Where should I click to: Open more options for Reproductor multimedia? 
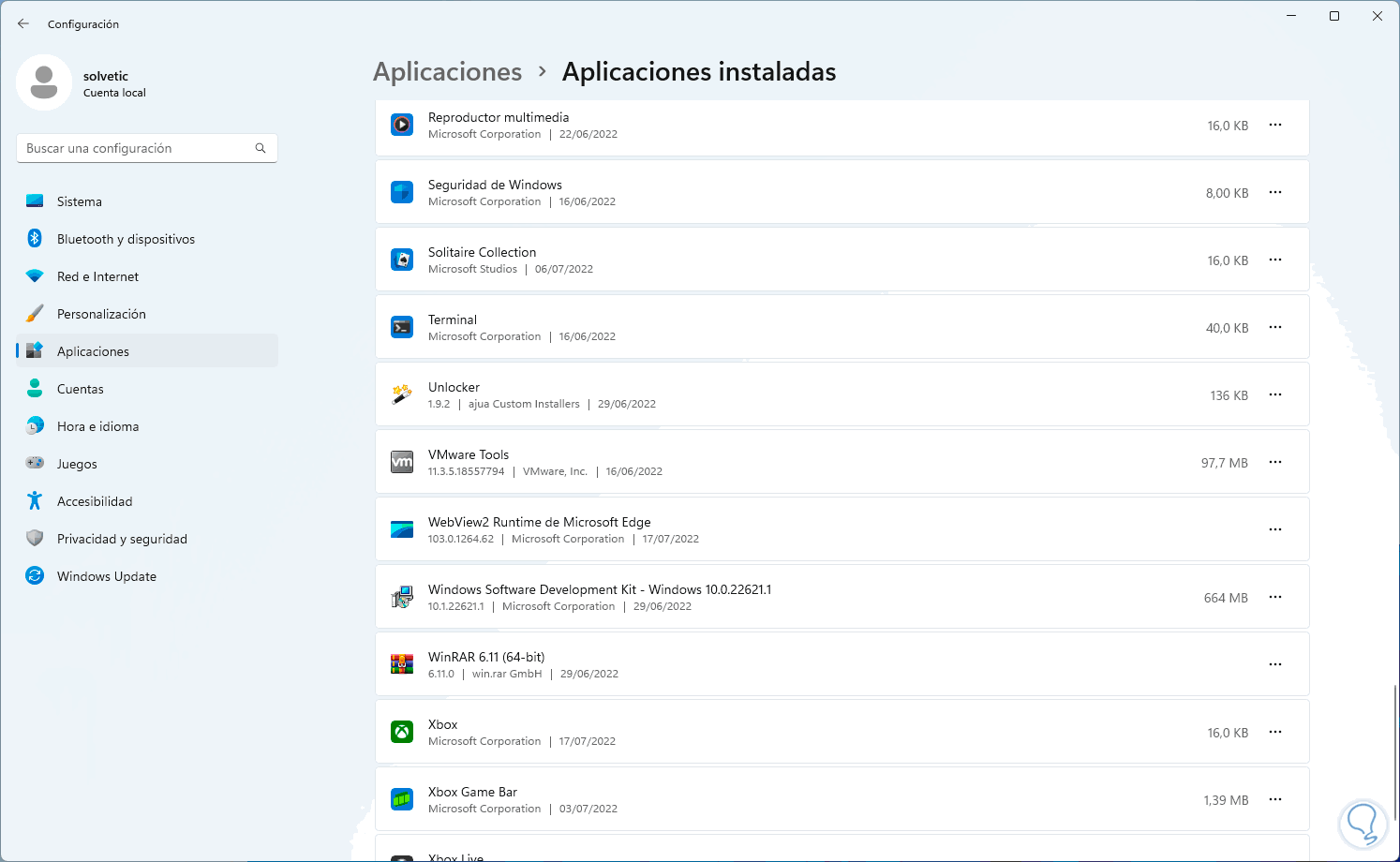tap(1274, 125)
